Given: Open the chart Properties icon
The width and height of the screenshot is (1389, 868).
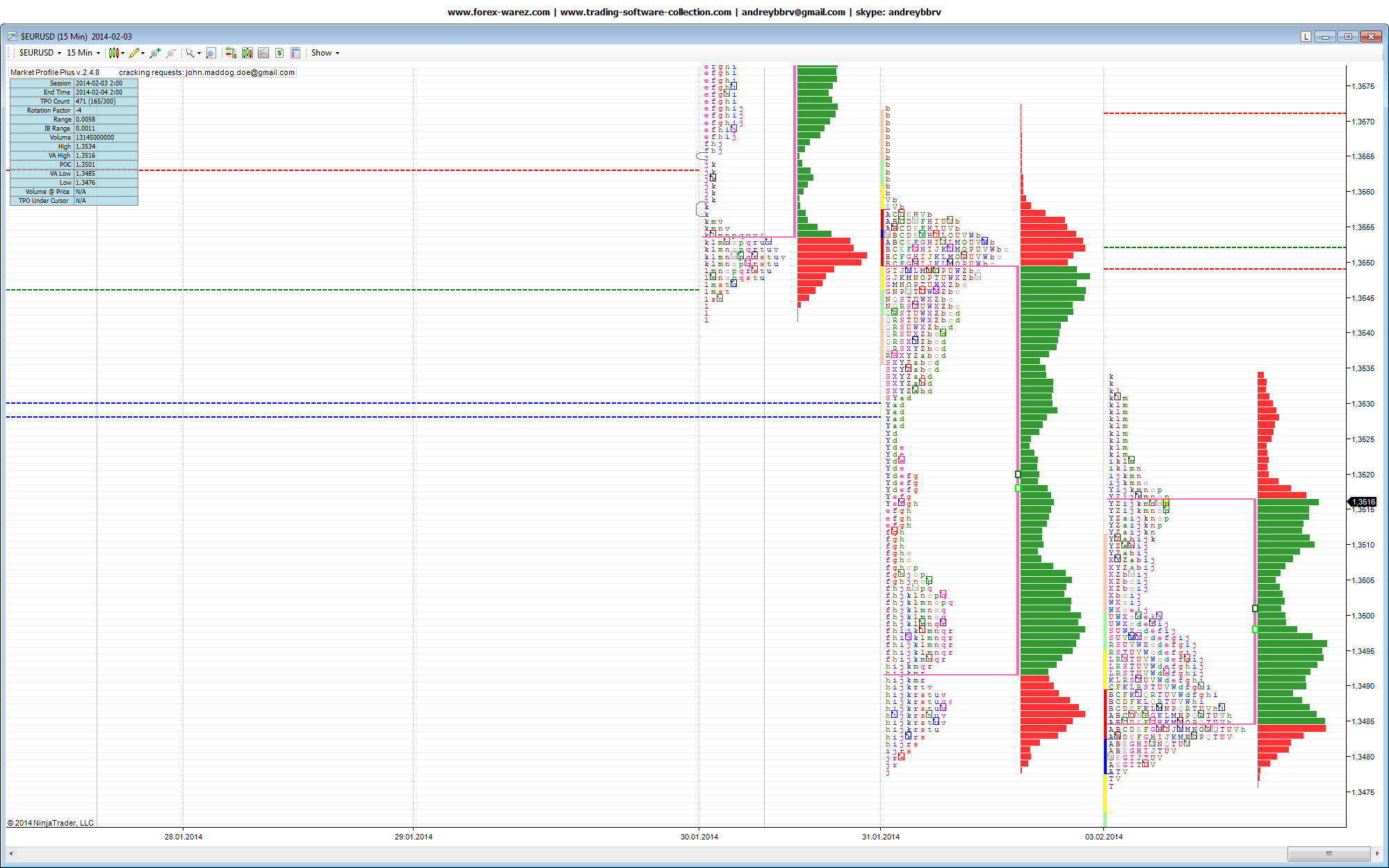Looking at the screenshot, I should coord(295,53).
